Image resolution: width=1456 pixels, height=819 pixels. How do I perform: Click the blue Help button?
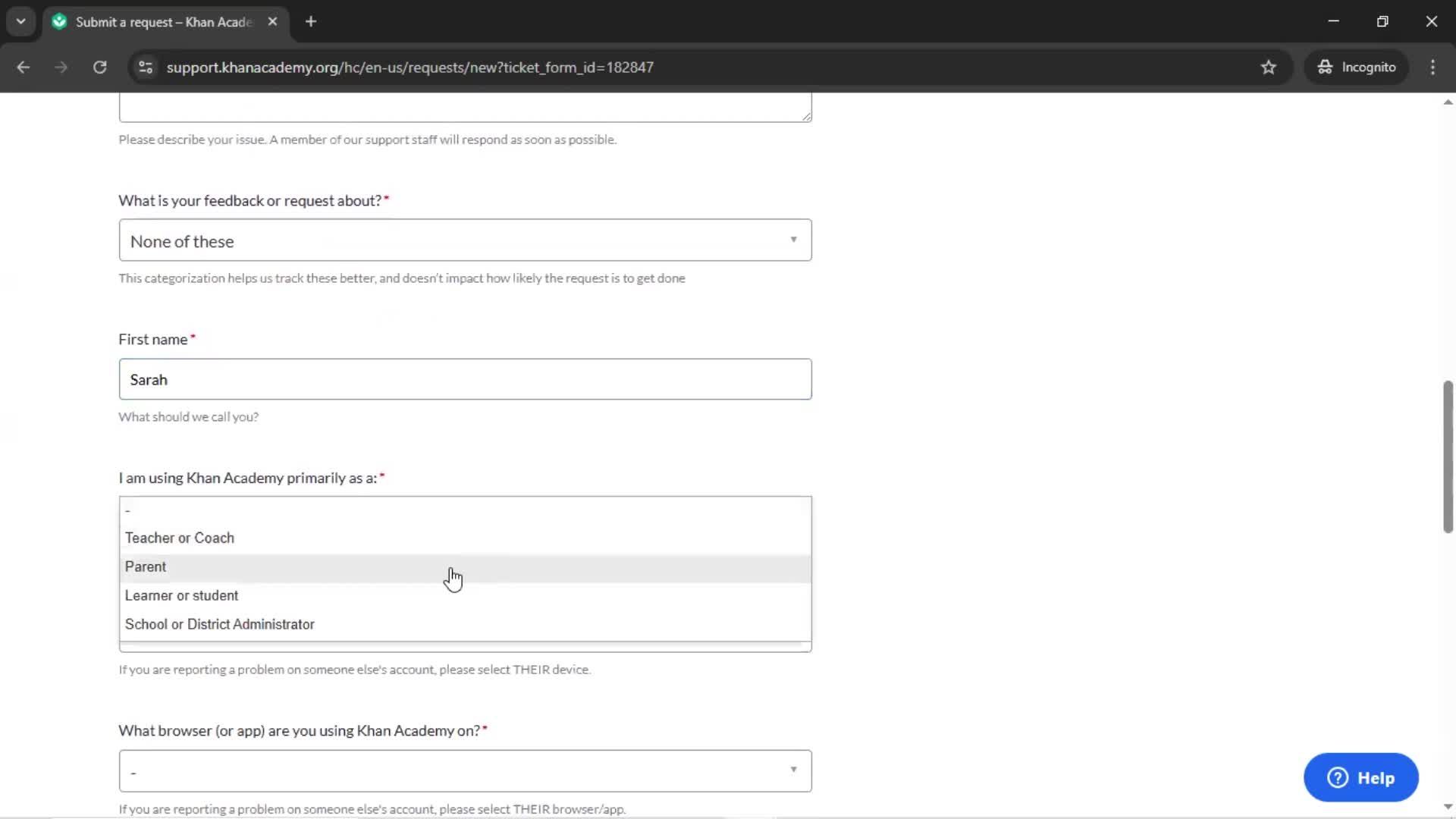coord(1360,778)
